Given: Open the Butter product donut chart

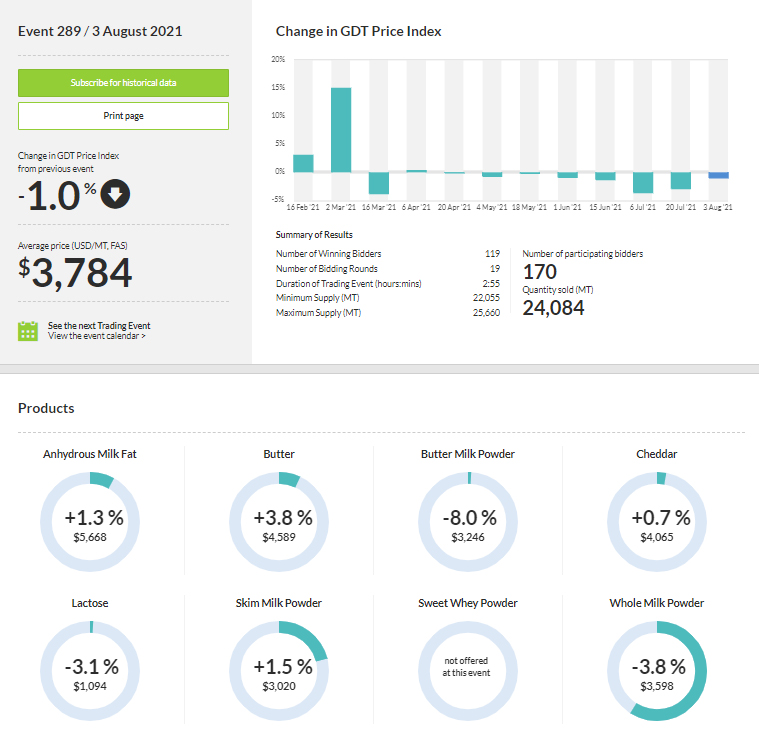Looking at the screenshot, I should pos(279,522).
